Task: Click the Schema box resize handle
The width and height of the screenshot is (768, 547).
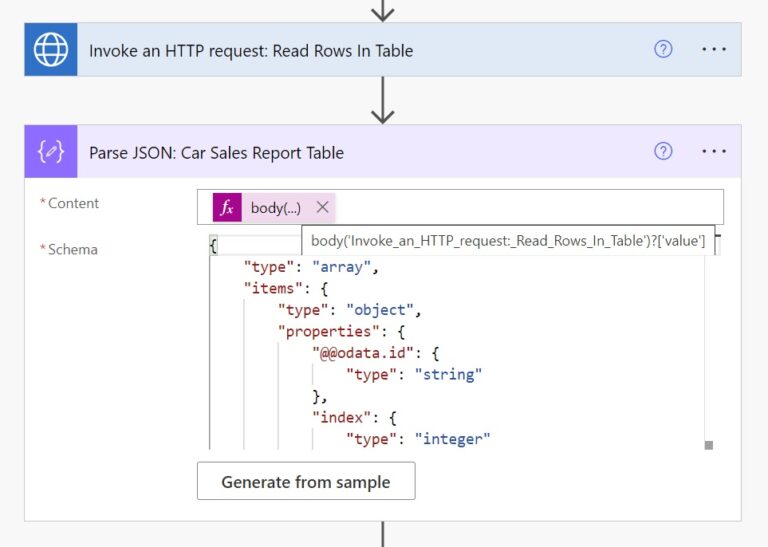Action: (709, 445)
